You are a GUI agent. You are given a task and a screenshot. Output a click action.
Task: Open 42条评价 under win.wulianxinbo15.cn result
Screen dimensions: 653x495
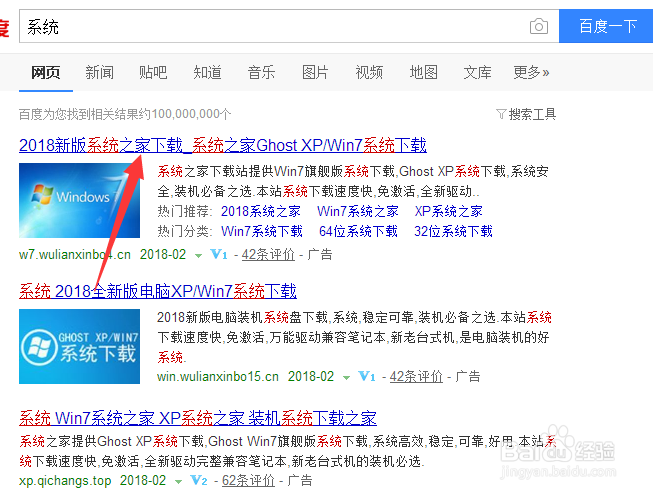[416, 376]
